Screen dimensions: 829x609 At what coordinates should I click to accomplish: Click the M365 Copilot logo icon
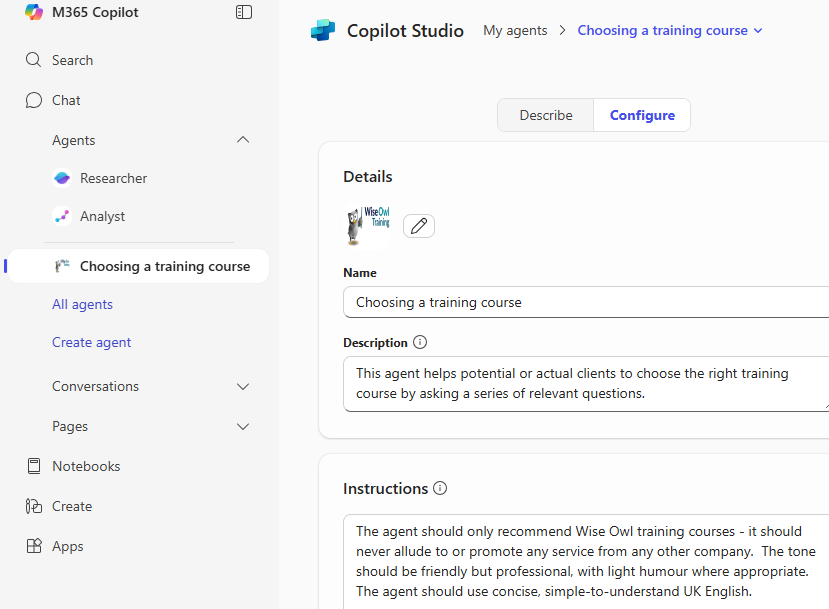(34, 12)
